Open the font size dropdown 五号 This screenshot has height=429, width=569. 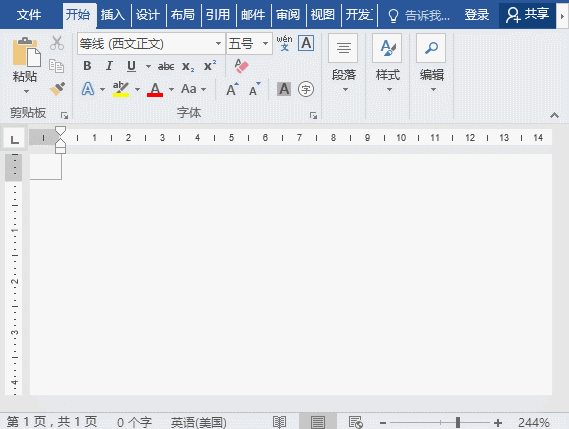(x=266, y=44)
